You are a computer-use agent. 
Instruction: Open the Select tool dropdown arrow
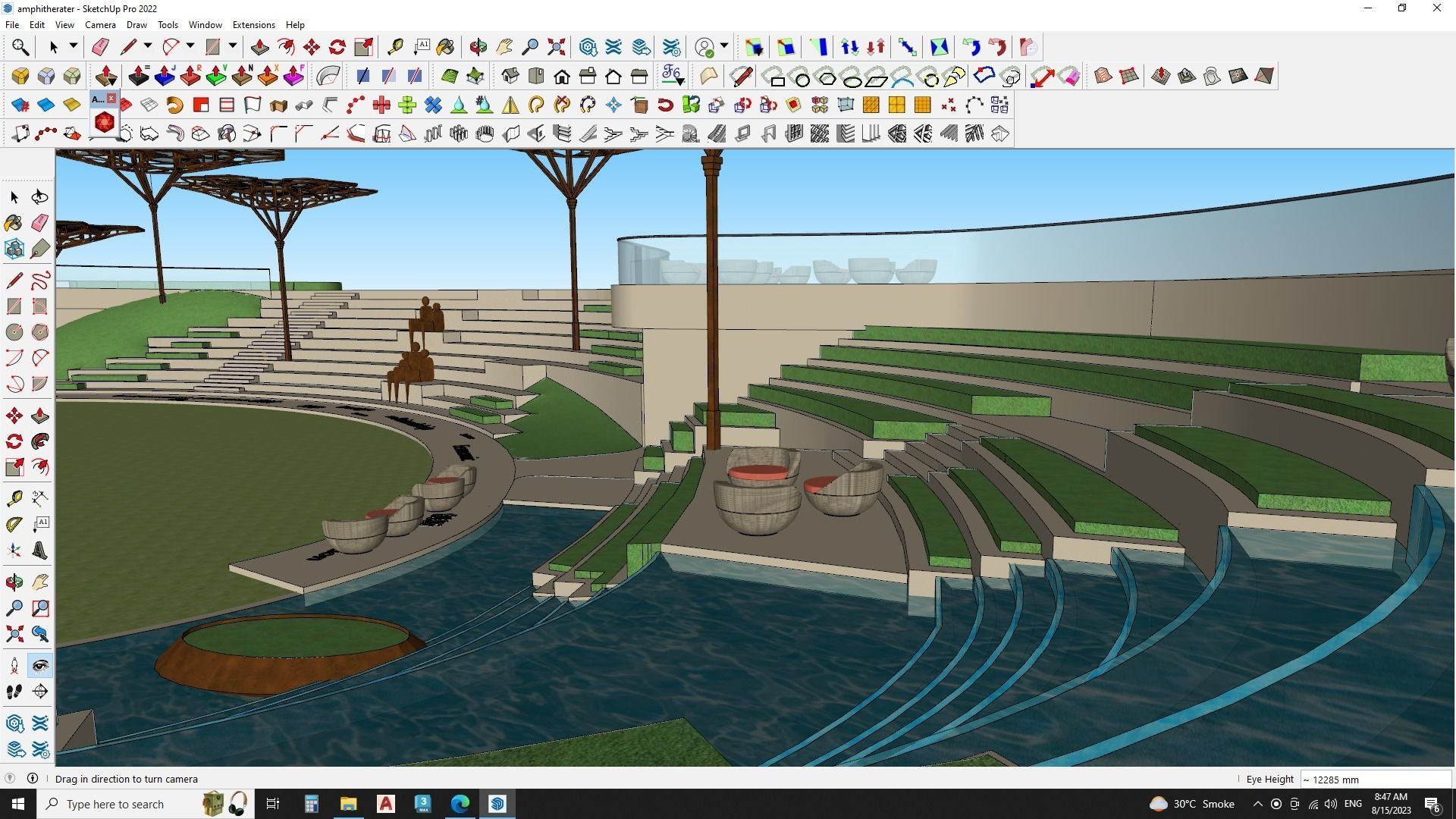coord(73,46)
